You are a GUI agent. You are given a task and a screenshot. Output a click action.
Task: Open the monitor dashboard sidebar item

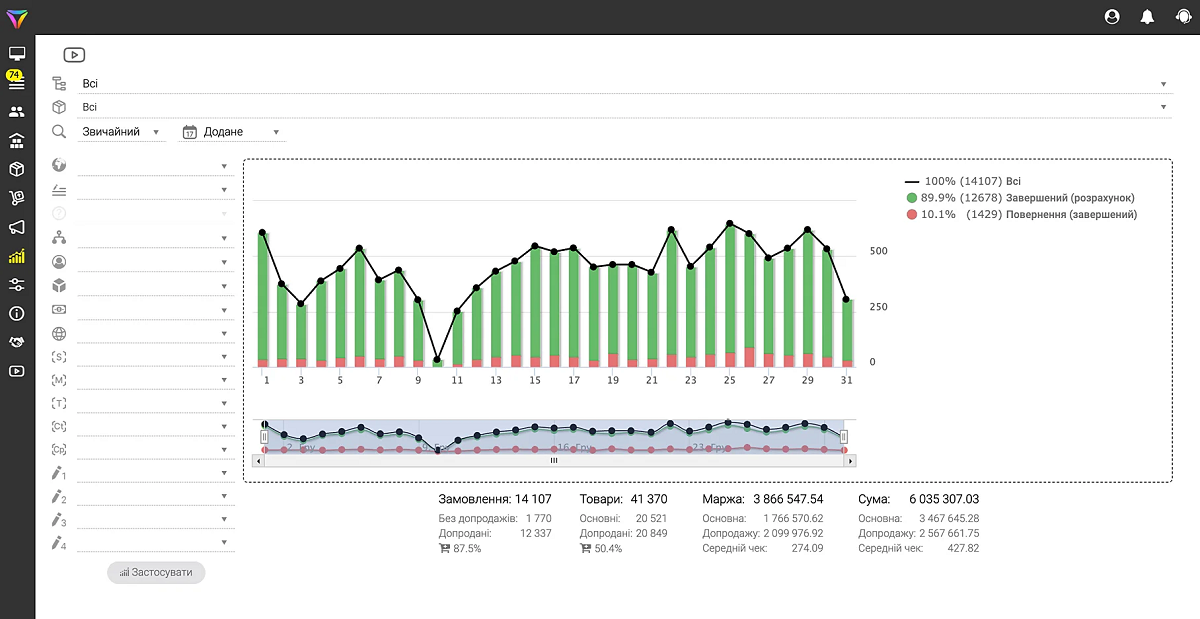tap(16, 54)
